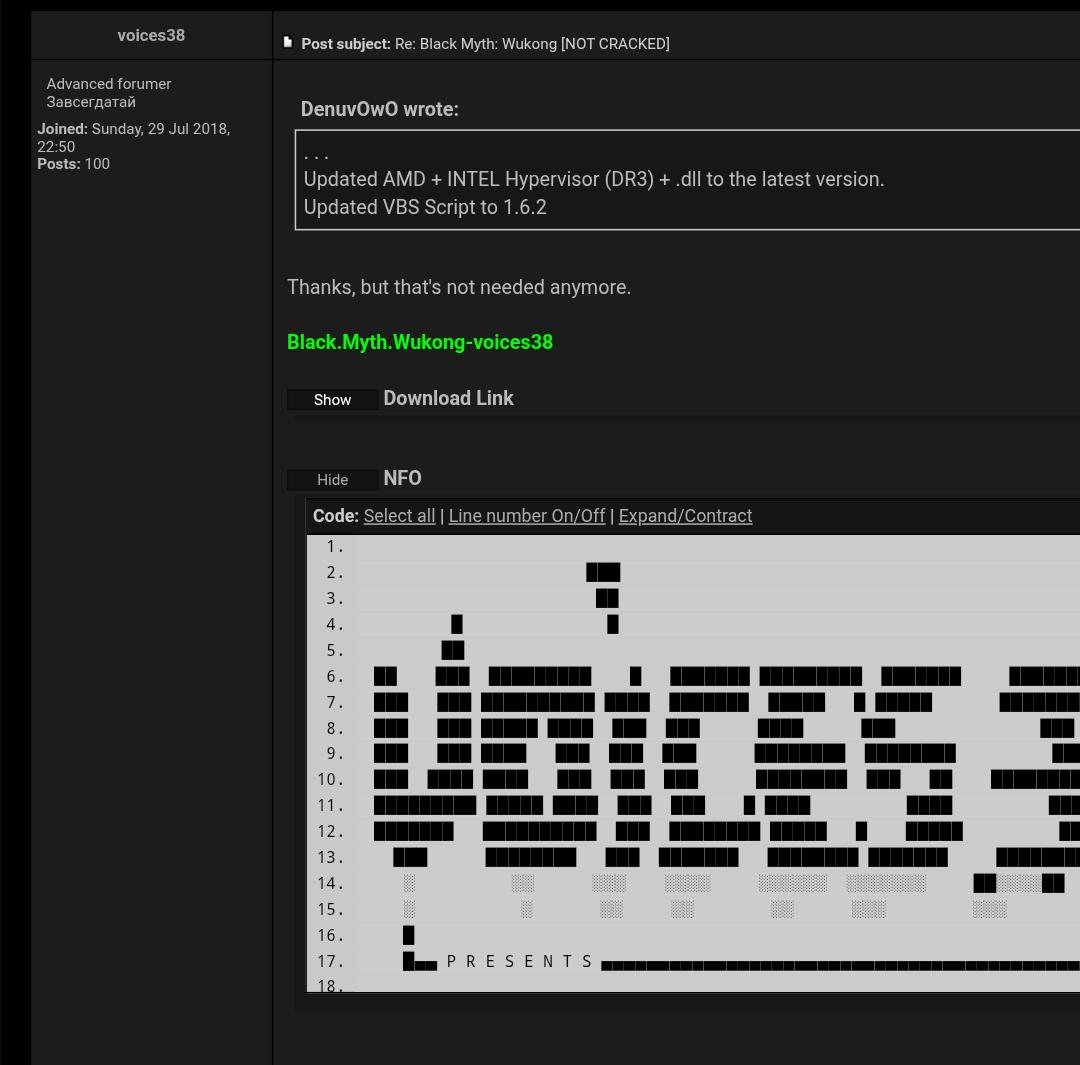This screenshot has width=1080, height=1065.
Task: Click the Download Link spoiler heading
Action: 448,398
